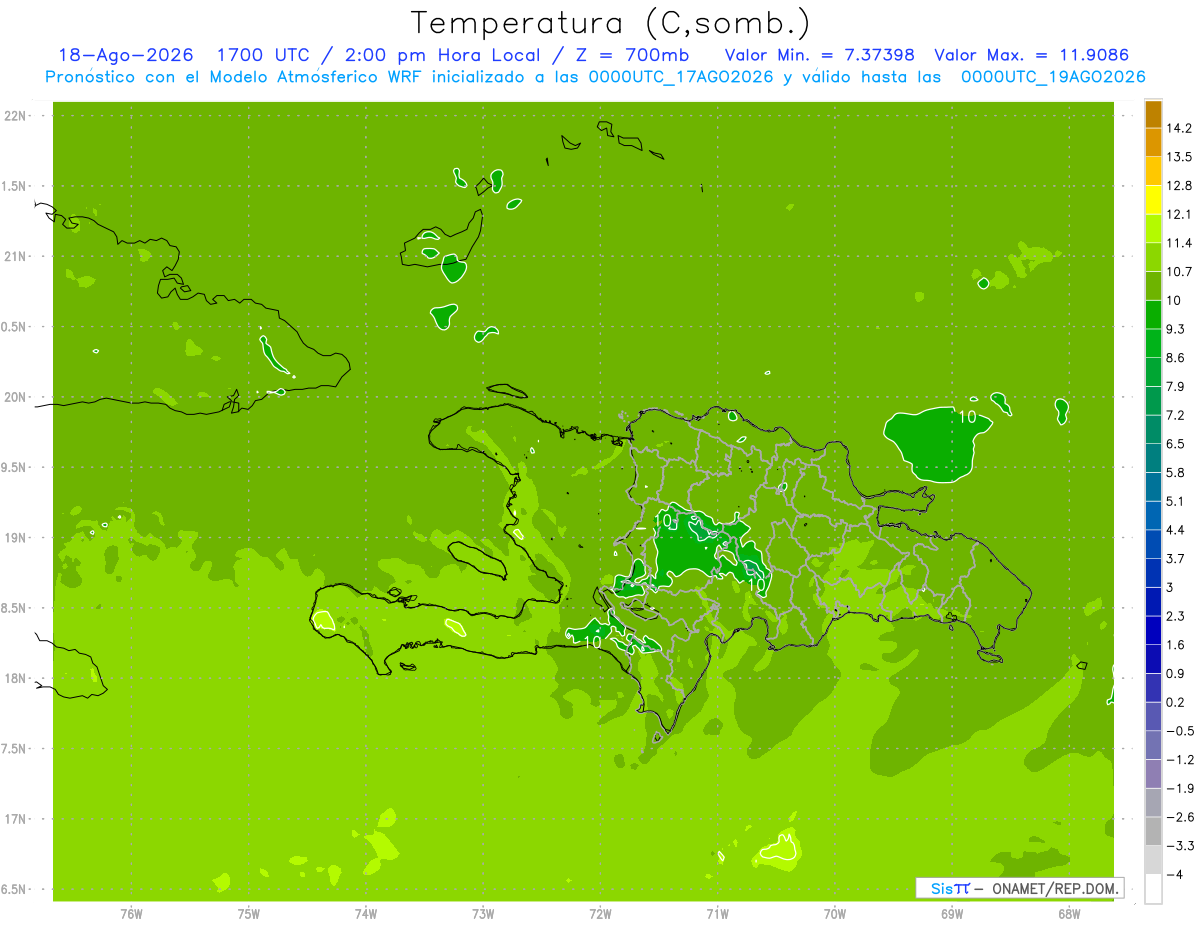Click the '68W' longitude label
This screenshot has height=927, width=1200.
pyautogui.click(x=1068, y=914)
